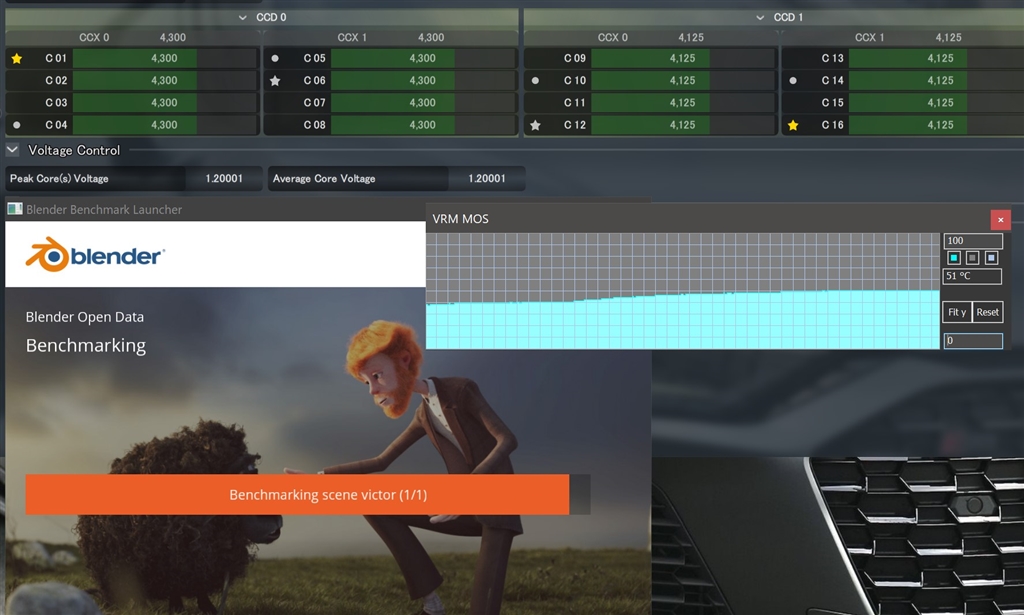Image resolution: width=1024 pixels, height=615 pixels.
Task: Click the silver star beside core C 12
Action: click(536, 125)
